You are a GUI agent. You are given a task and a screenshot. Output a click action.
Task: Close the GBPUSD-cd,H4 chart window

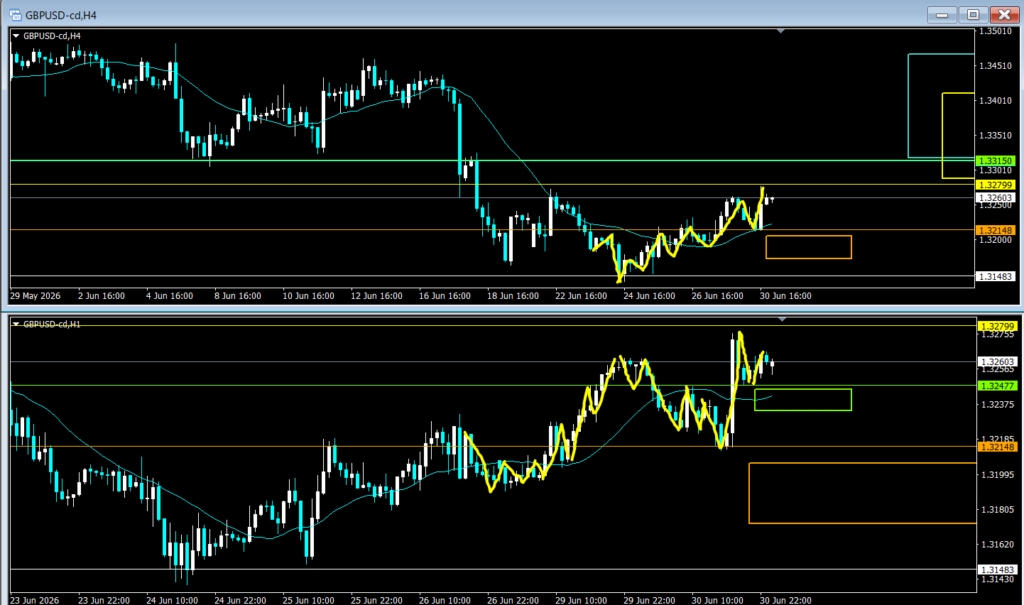point(1004,14)
